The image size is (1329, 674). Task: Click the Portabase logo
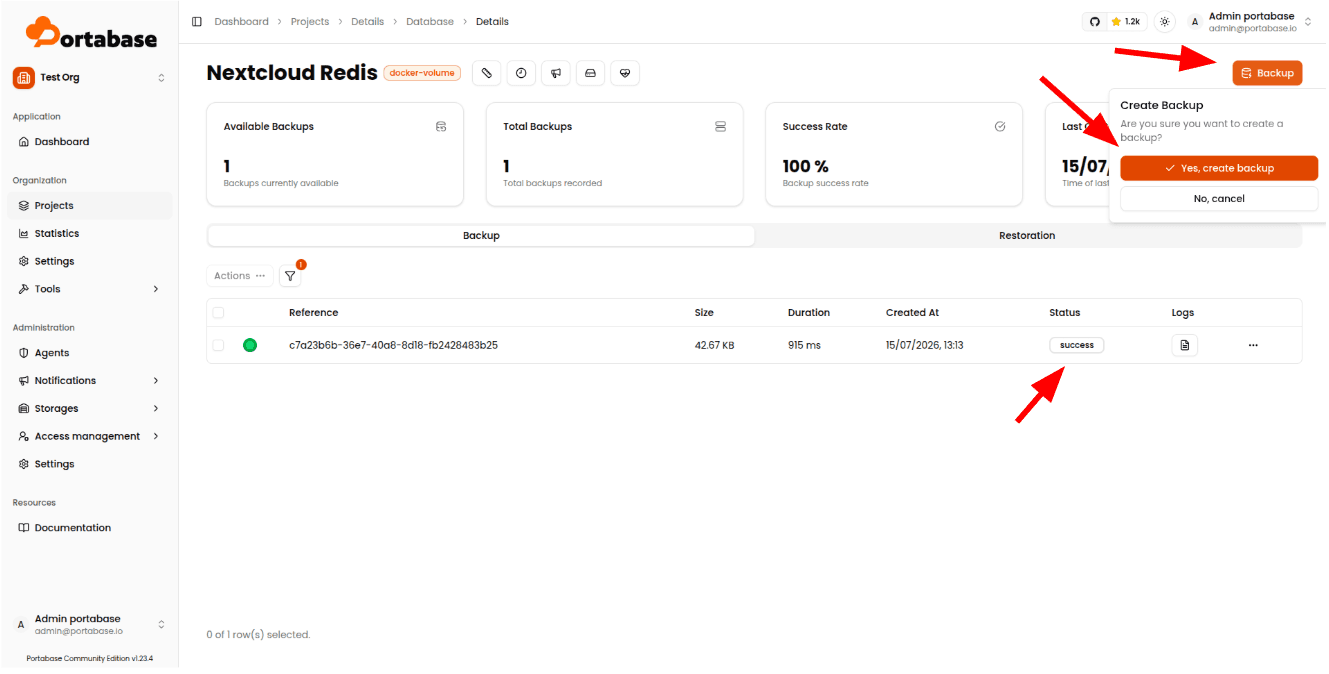point(91,33)
